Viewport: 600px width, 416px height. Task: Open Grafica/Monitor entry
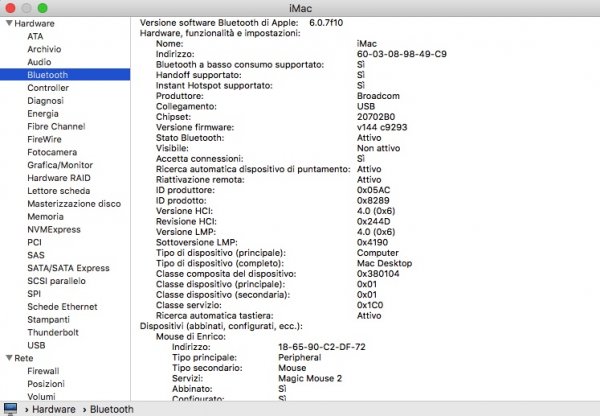(x=60, y=165)
